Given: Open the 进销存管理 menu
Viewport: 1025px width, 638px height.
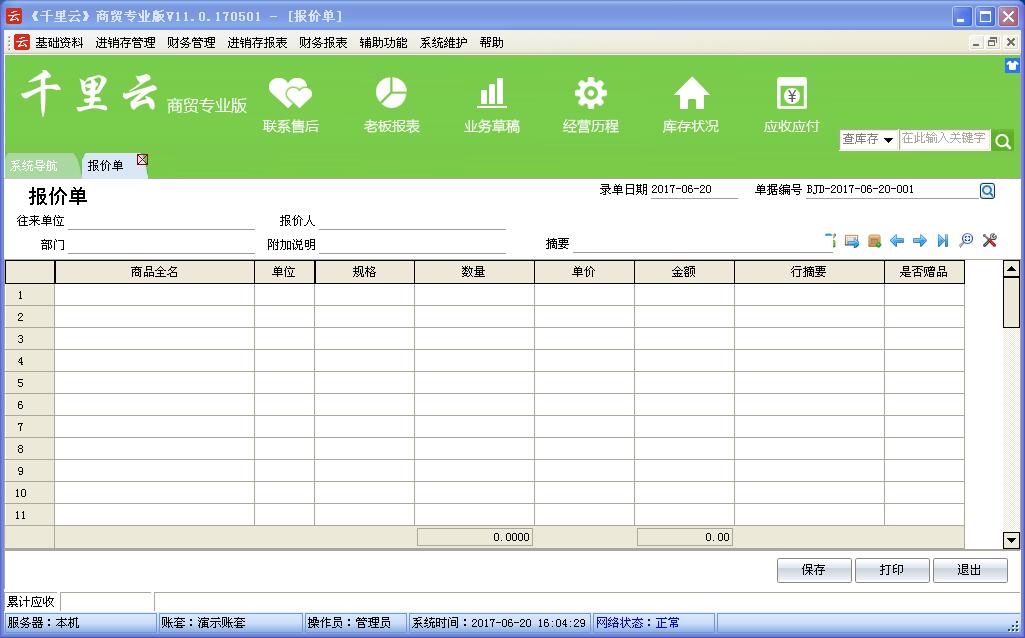Looking at the screenshot, I should click(x=125, y=43).
